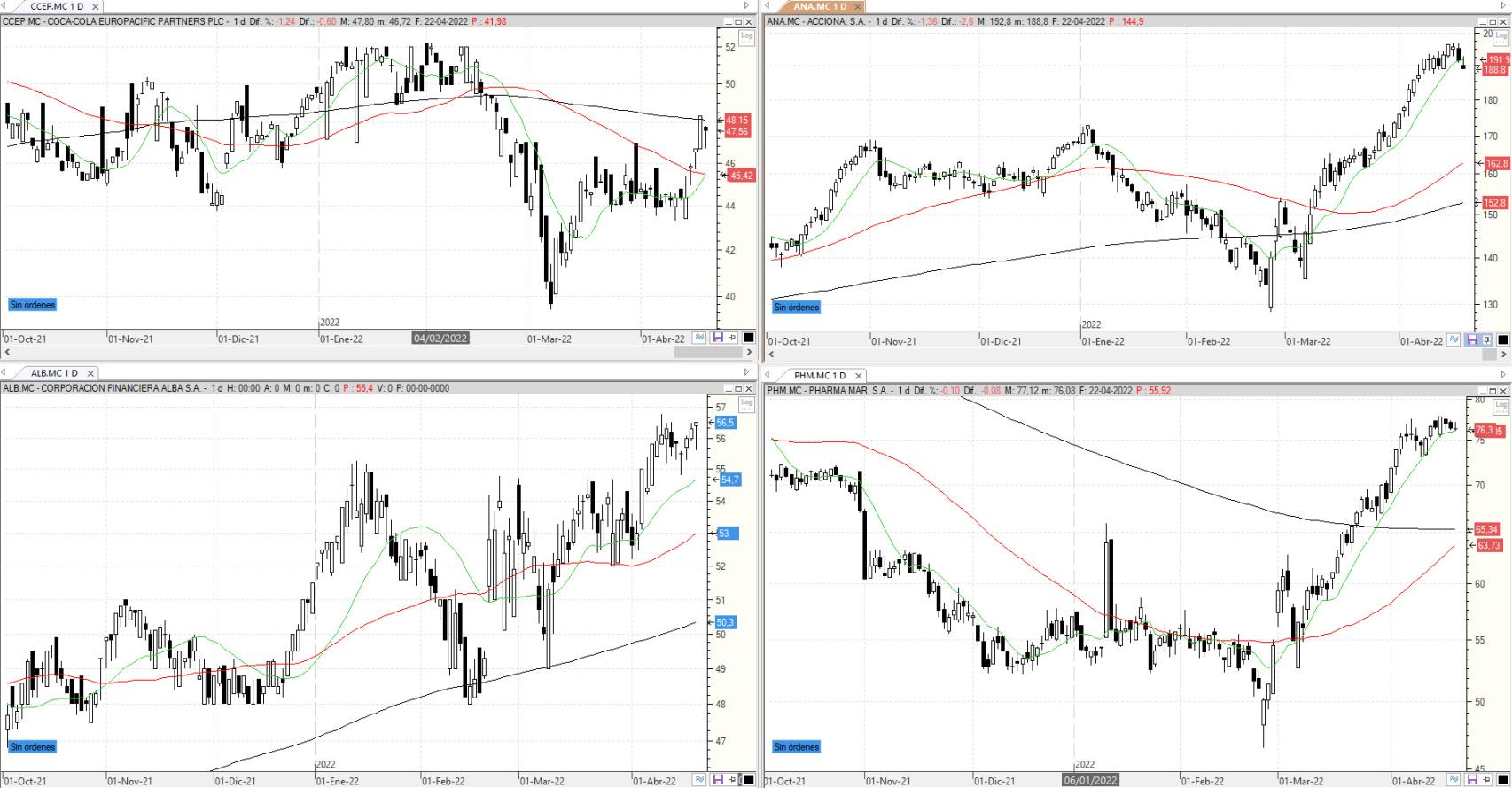Open the black color swatch of the PHM.MC chart
The height and width of the screenshot is (788, 1512).
pyautogui.click(x=1502, y=780)
